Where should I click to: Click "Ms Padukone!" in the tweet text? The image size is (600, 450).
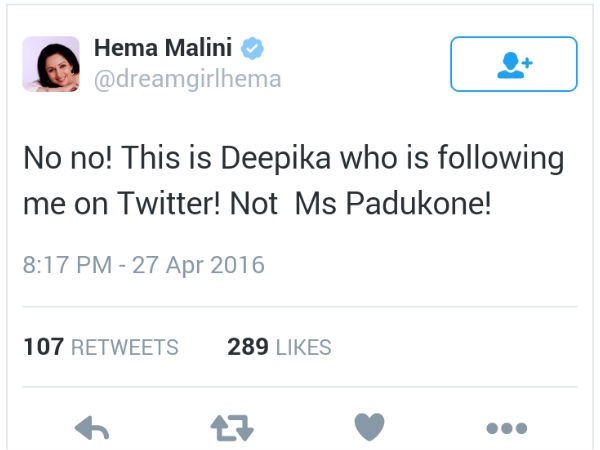(x=414, y=203)
